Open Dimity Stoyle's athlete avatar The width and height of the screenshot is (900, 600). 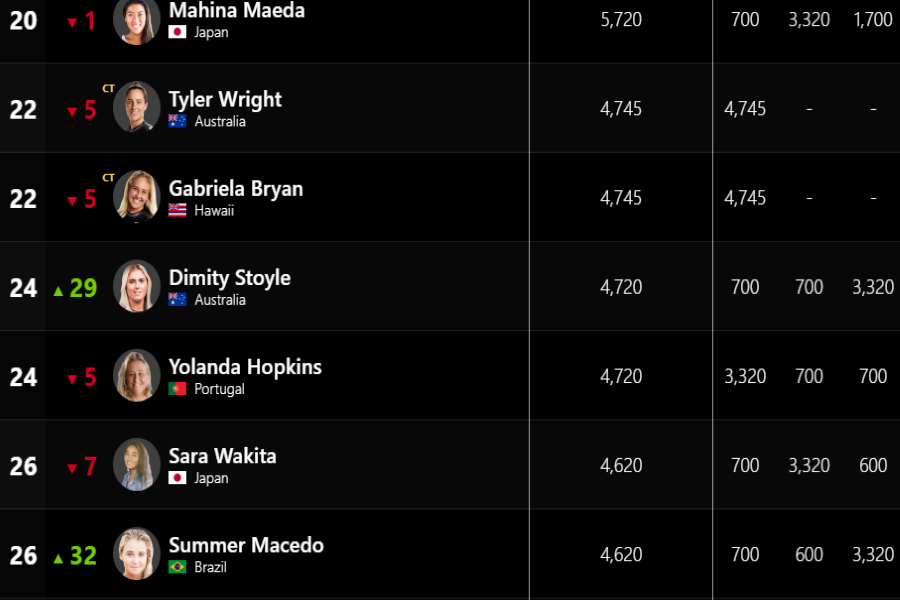click(137, 285)
